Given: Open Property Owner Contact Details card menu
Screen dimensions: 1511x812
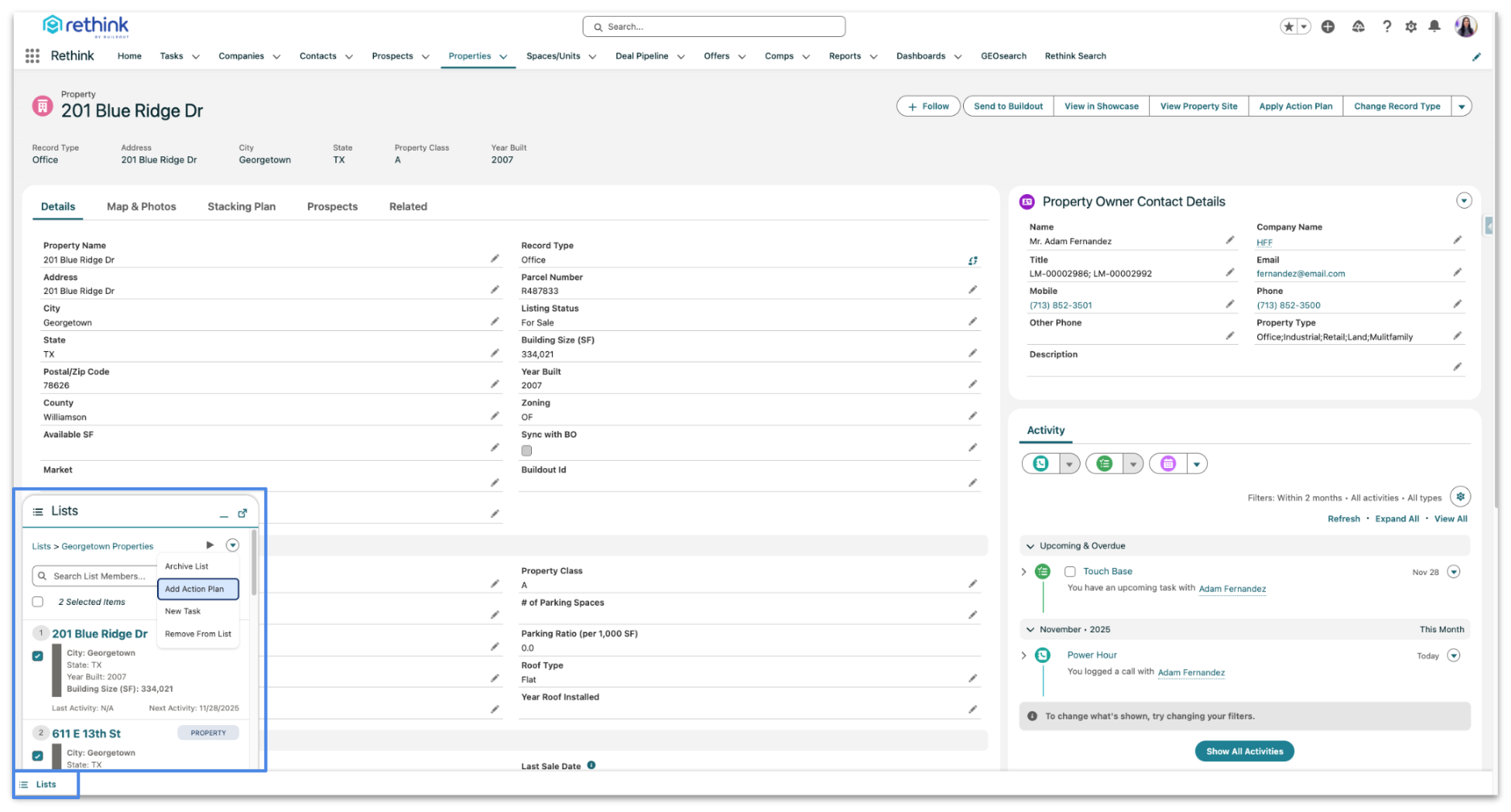Looking at the screenshot, I should [1464, 201].
